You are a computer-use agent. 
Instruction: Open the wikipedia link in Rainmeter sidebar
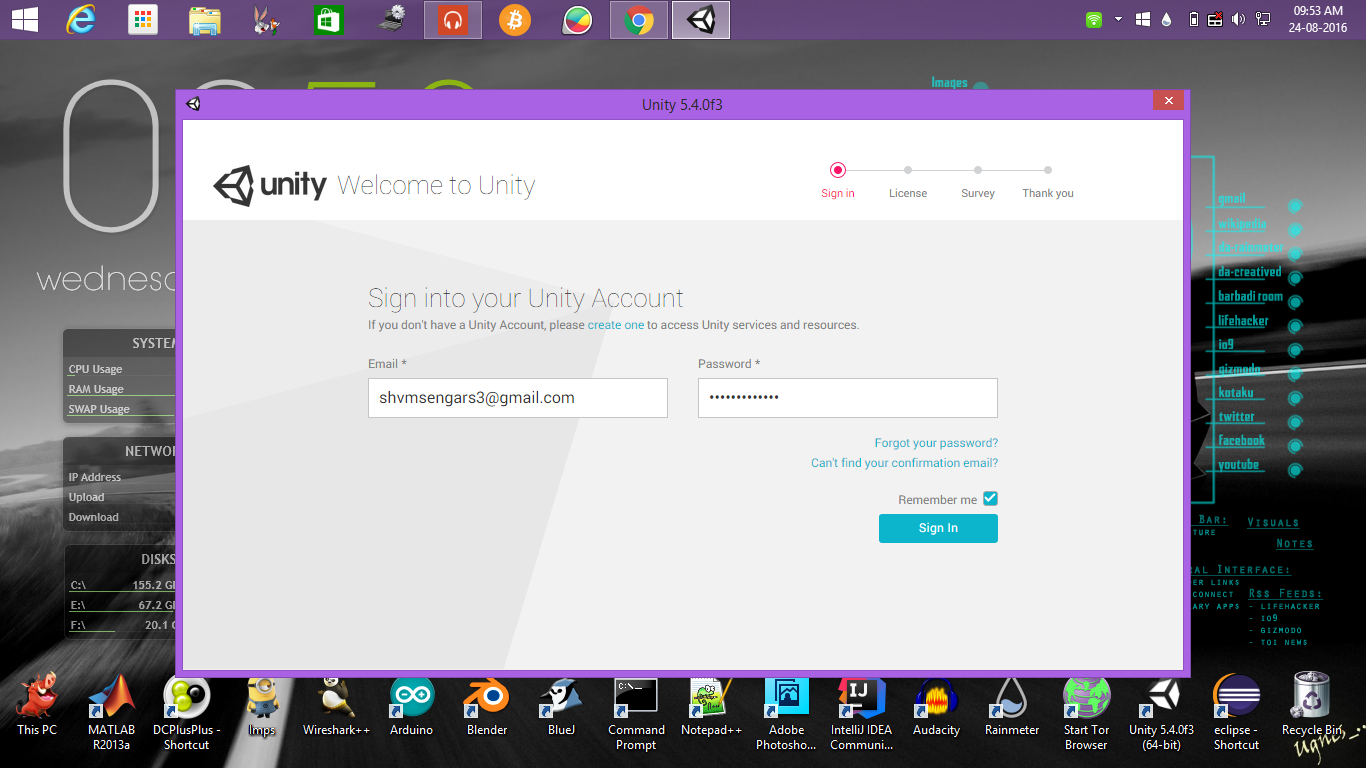[x=1242, y=224]
